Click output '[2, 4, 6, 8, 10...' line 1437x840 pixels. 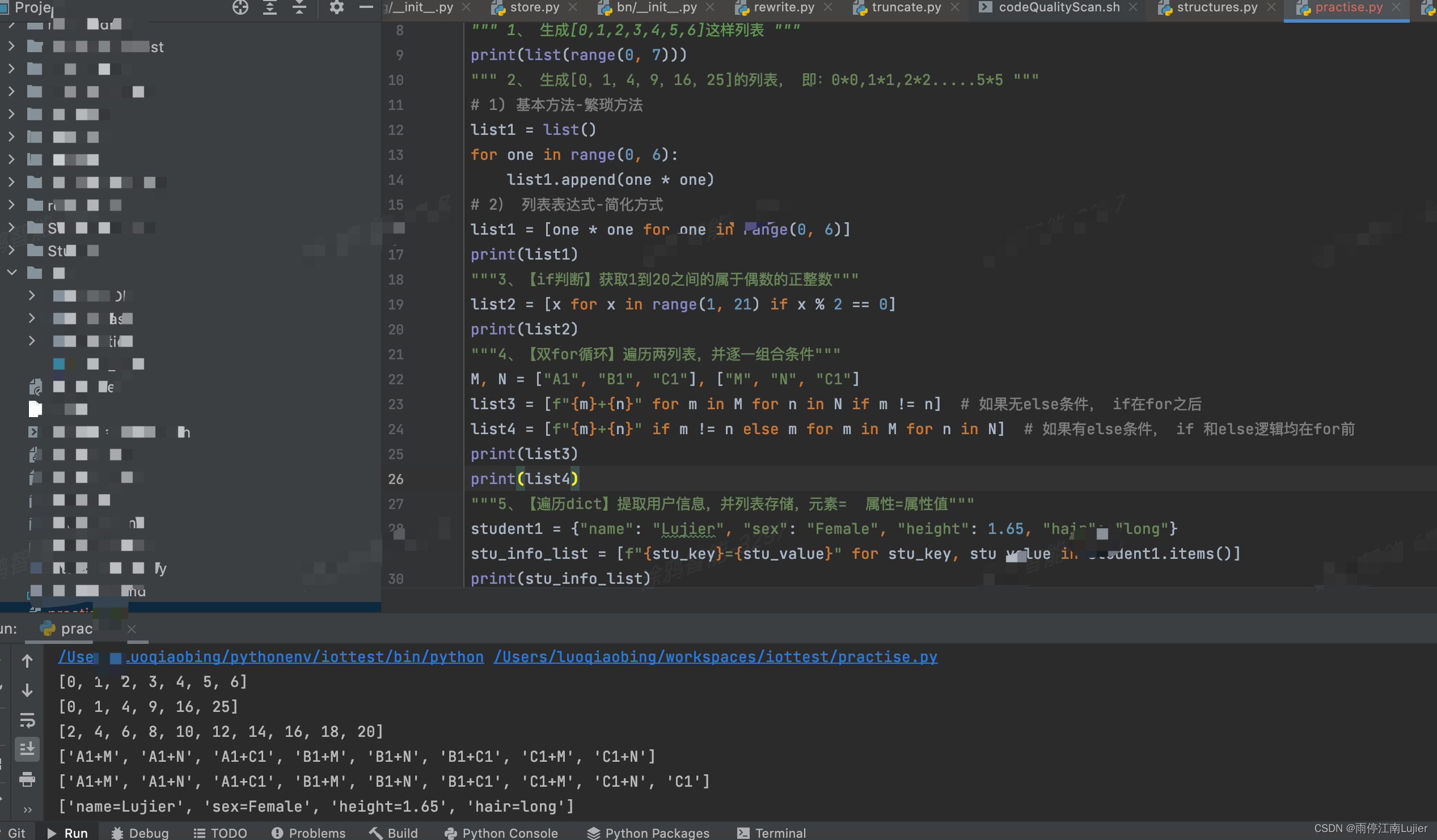(221, 732)
